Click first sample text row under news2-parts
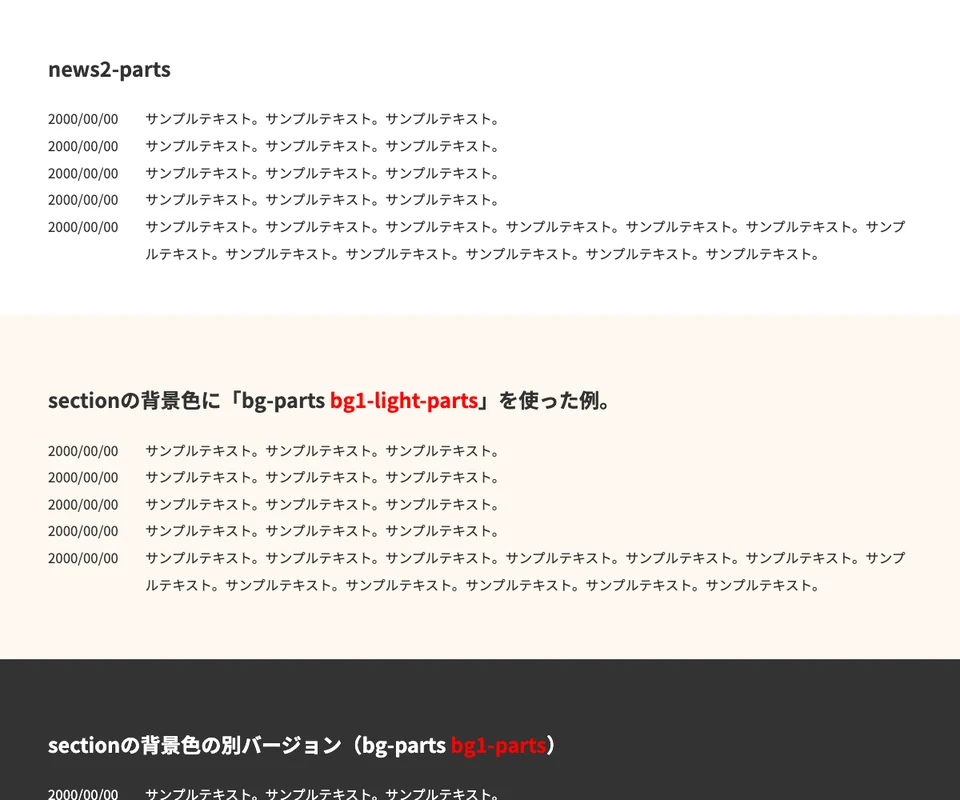Screen dimensions: 960x800 (x=322, y=119)
